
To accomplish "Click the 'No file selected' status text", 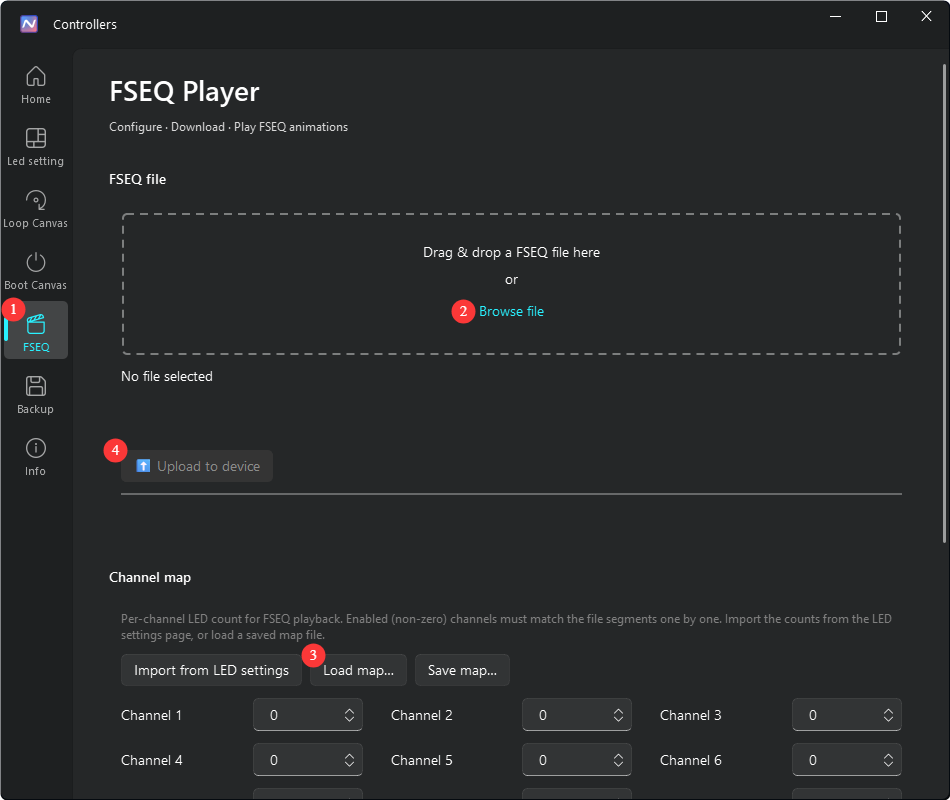I will coord(167,376).
